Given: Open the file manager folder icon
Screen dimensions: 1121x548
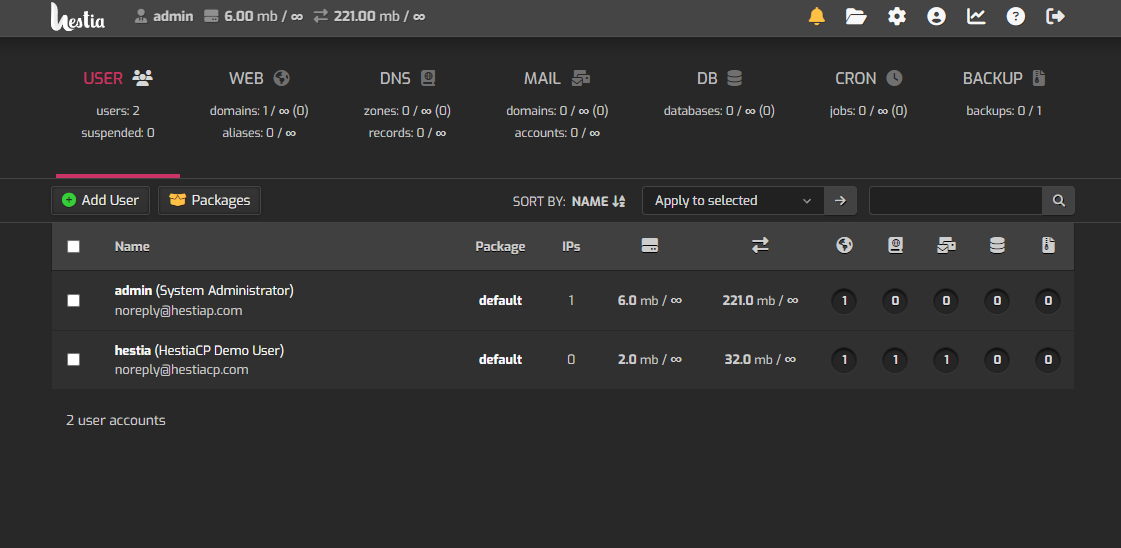Looking at the screenshot, I should click(856, 16).
